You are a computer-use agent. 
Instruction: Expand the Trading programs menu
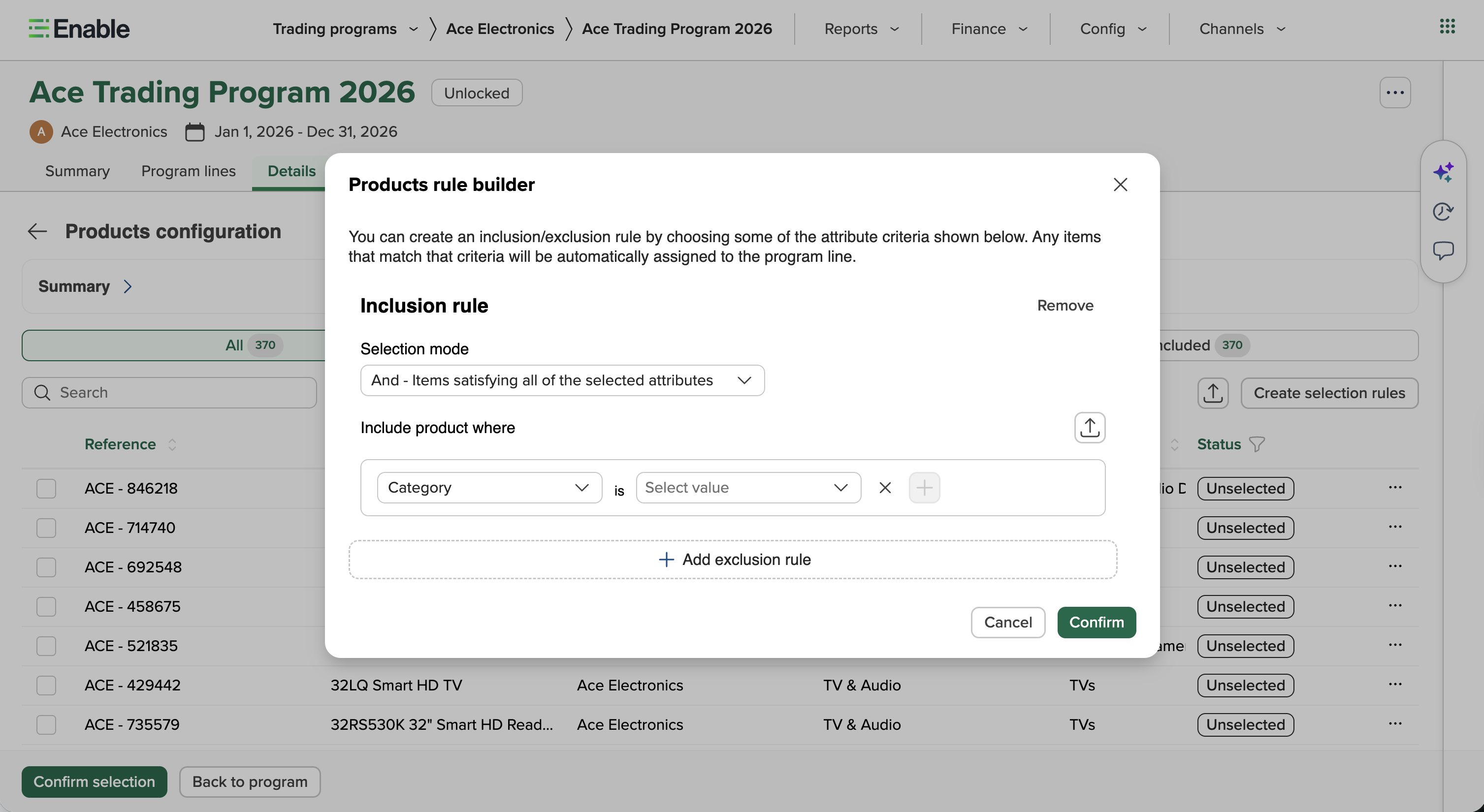point(345,29)
